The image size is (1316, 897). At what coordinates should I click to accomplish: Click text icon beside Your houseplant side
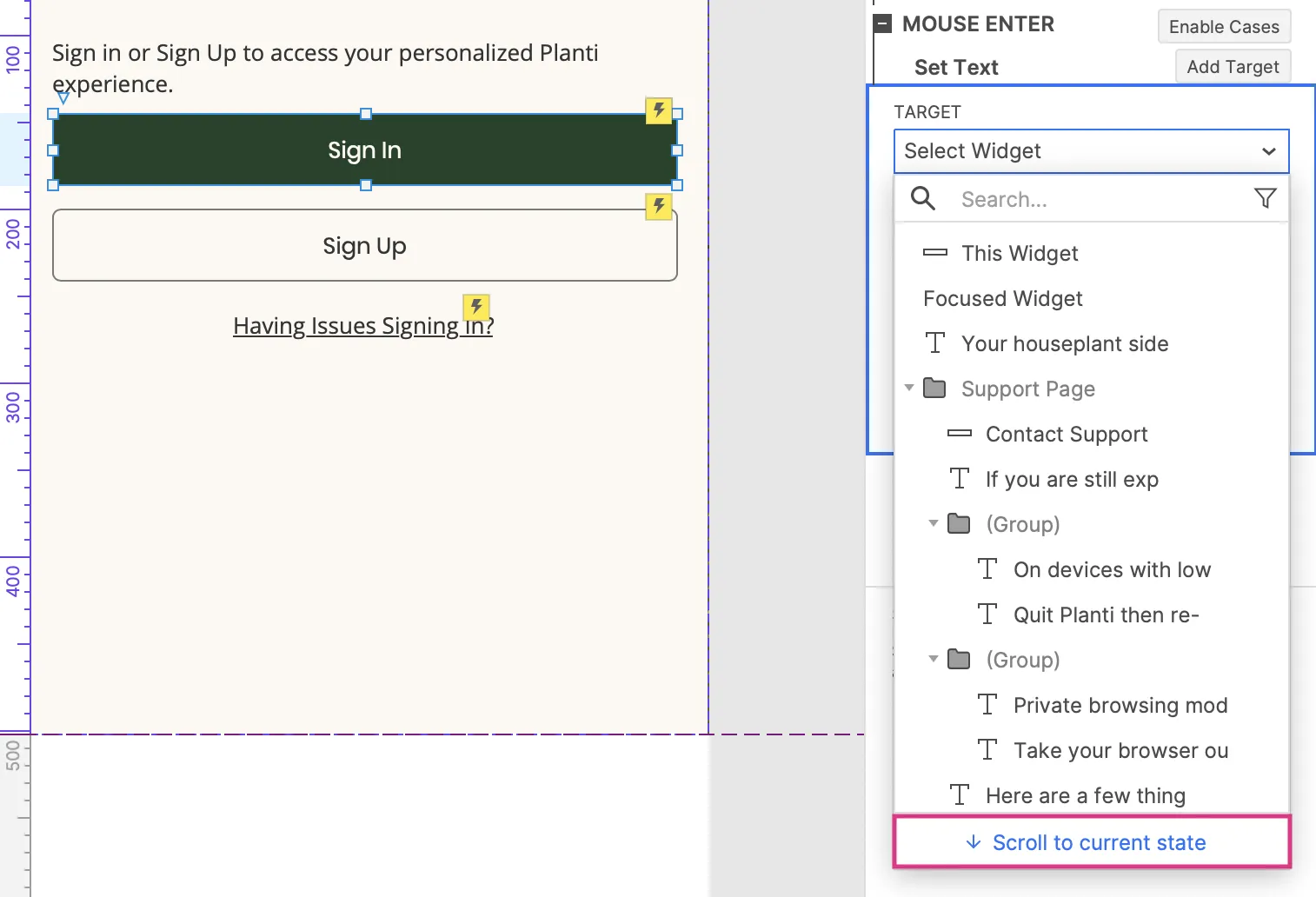click(935, 343)
